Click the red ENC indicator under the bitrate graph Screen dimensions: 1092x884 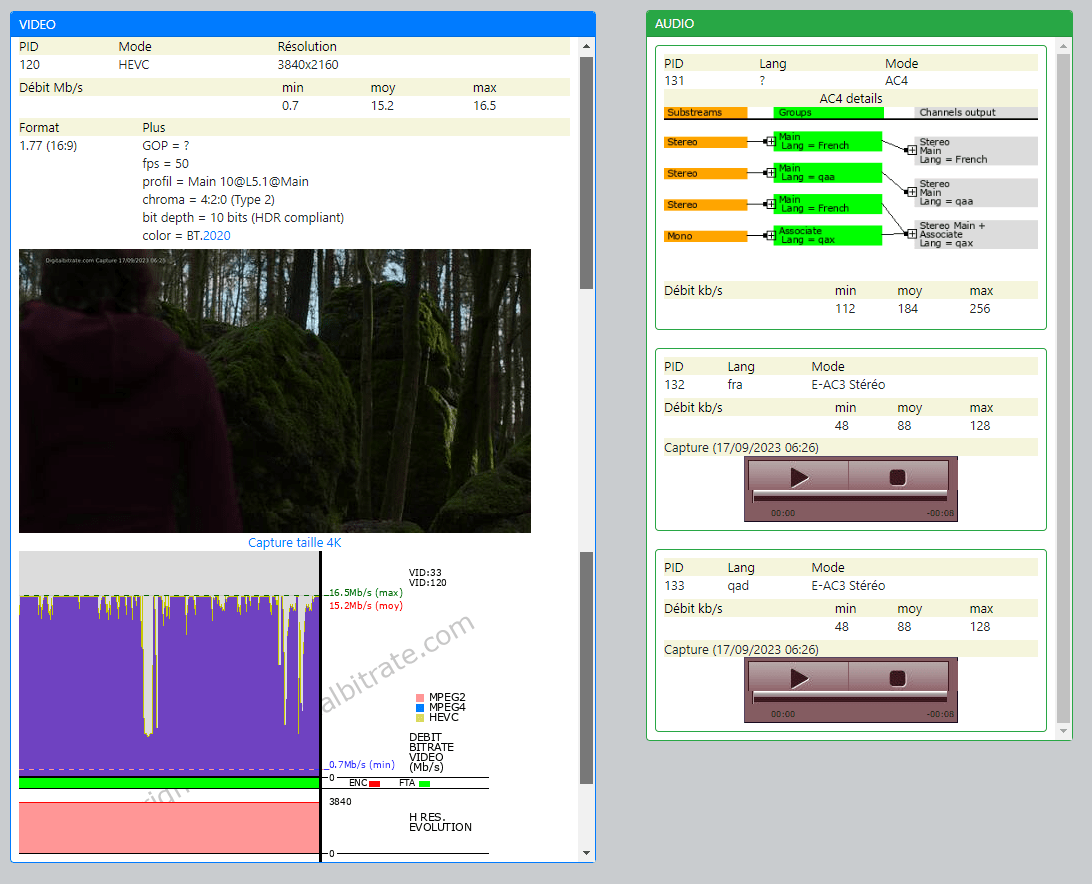pyautogui.click(x=374, y=783)
